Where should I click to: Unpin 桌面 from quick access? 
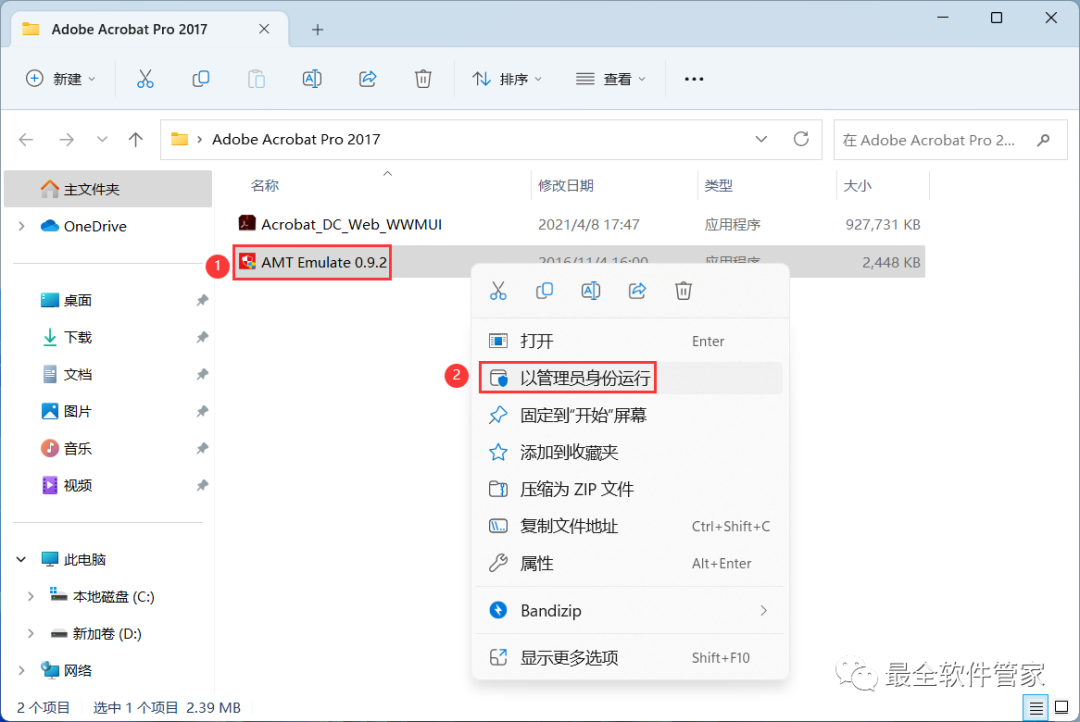click(202, 300)
